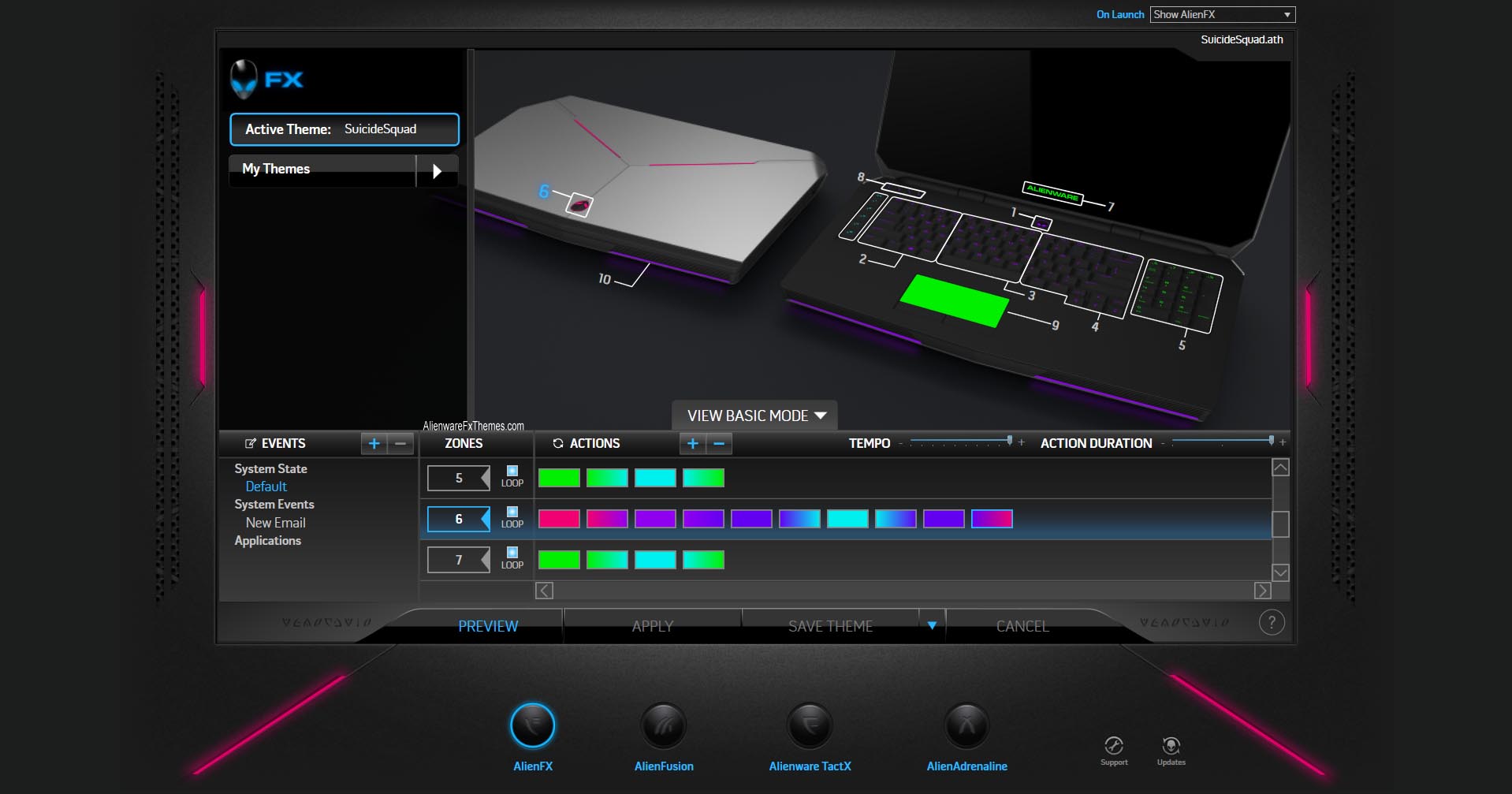The width and height of the screenshot is (1512, 794).
Task: Open the On Launch dropdown
Action: [x=1223, y=14]
